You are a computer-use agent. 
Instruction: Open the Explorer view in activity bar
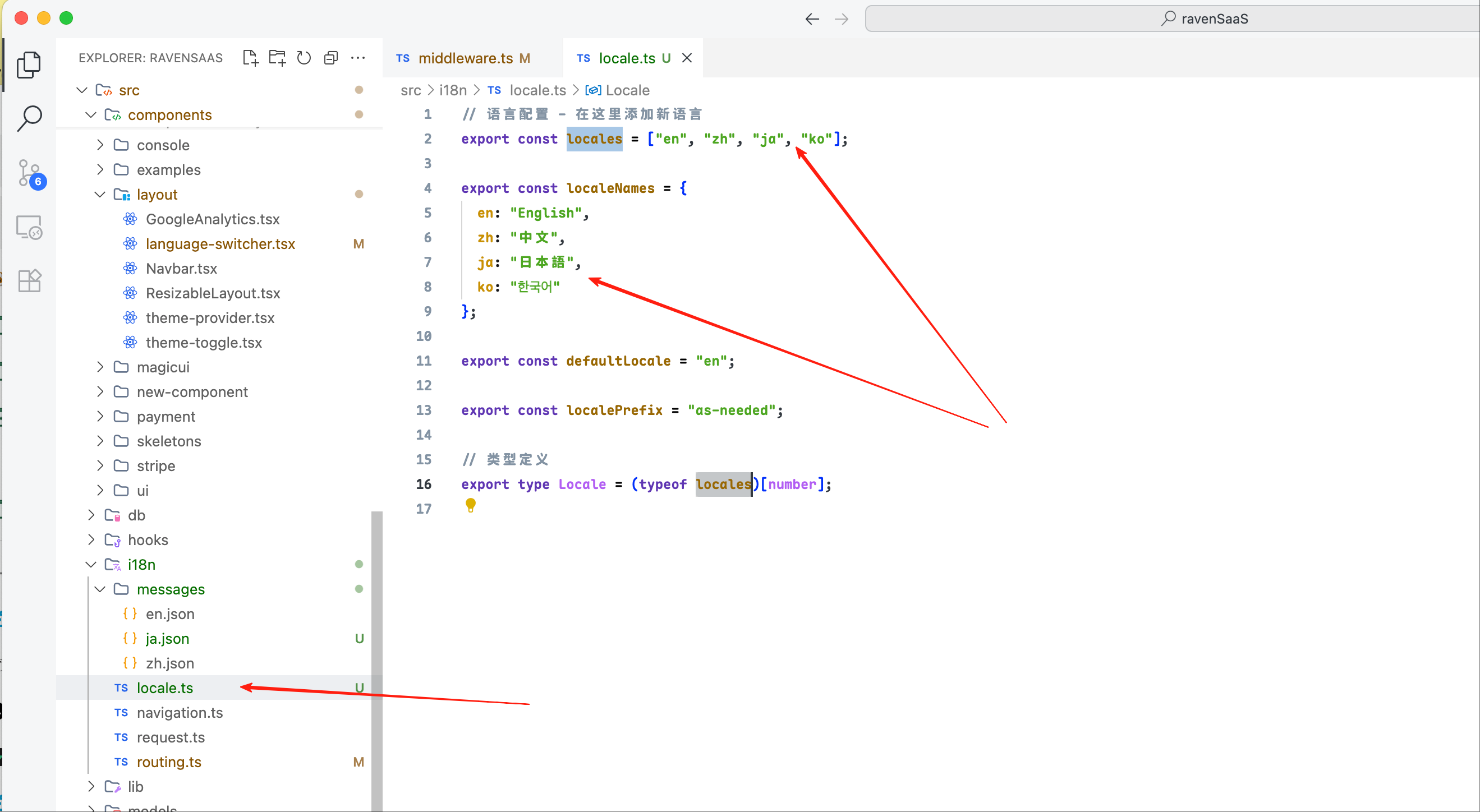pyautogui.click(x=29, y=64)
